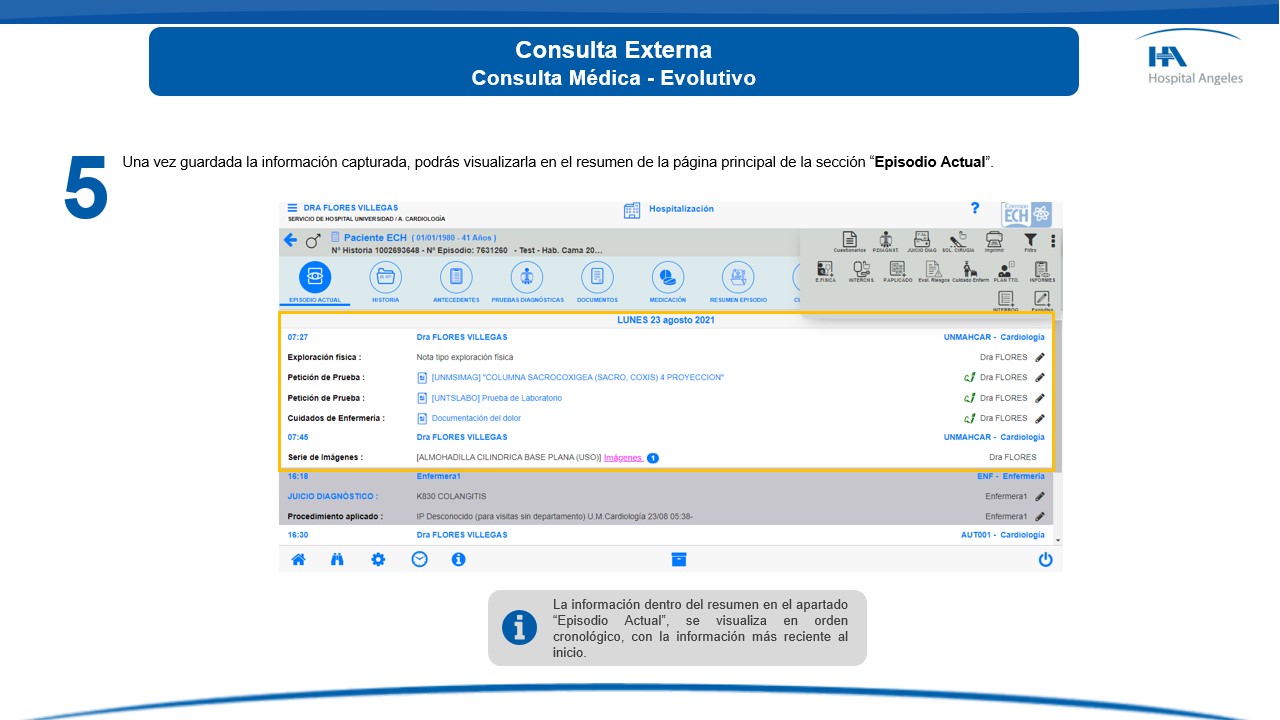Open the Cuestionarios tool

849,241
